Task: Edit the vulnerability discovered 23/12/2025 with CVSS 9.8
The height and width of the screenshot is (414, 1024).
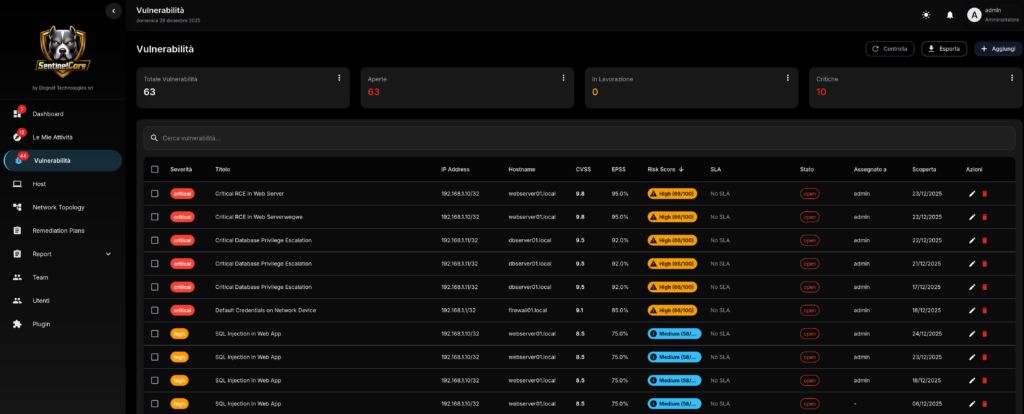Action: [x=972, y=193]
